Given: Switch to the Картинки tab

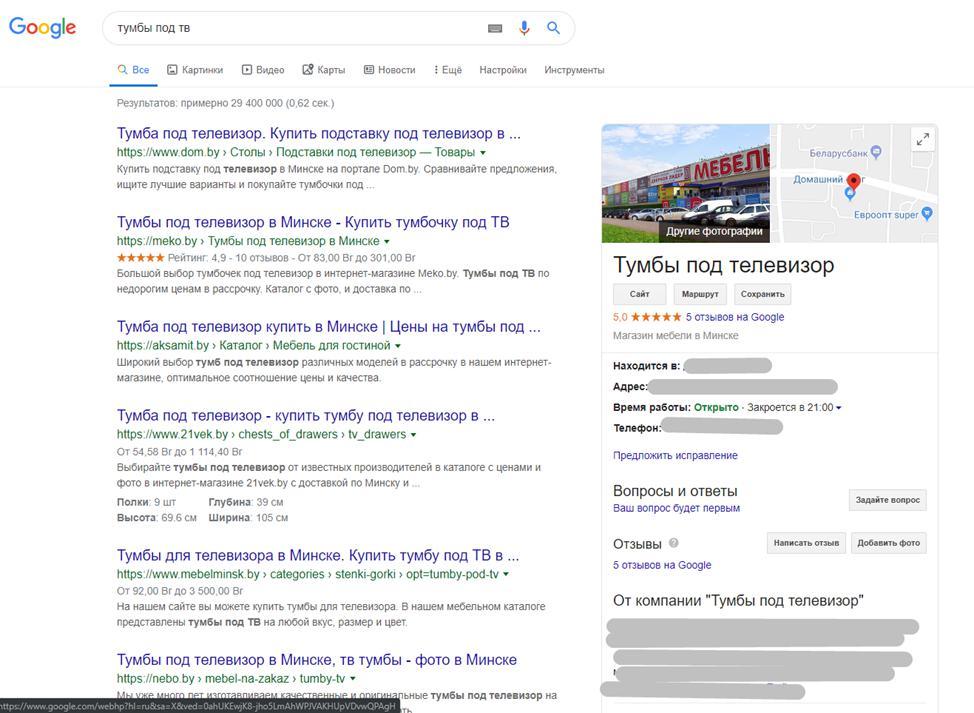Looking at the screenshot, I should click(195, 70).
